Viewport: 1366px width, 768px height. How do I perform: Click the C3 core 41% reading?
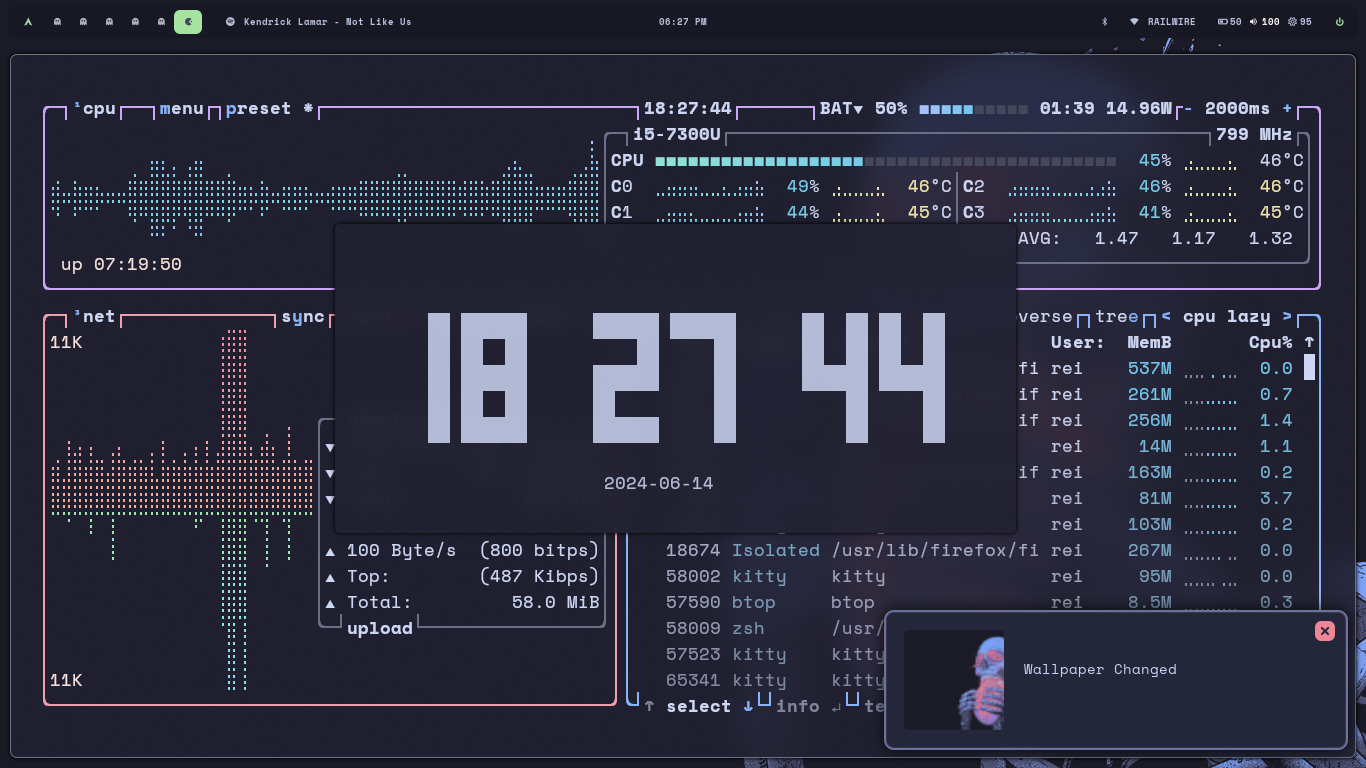click(x=1155, y=212)
